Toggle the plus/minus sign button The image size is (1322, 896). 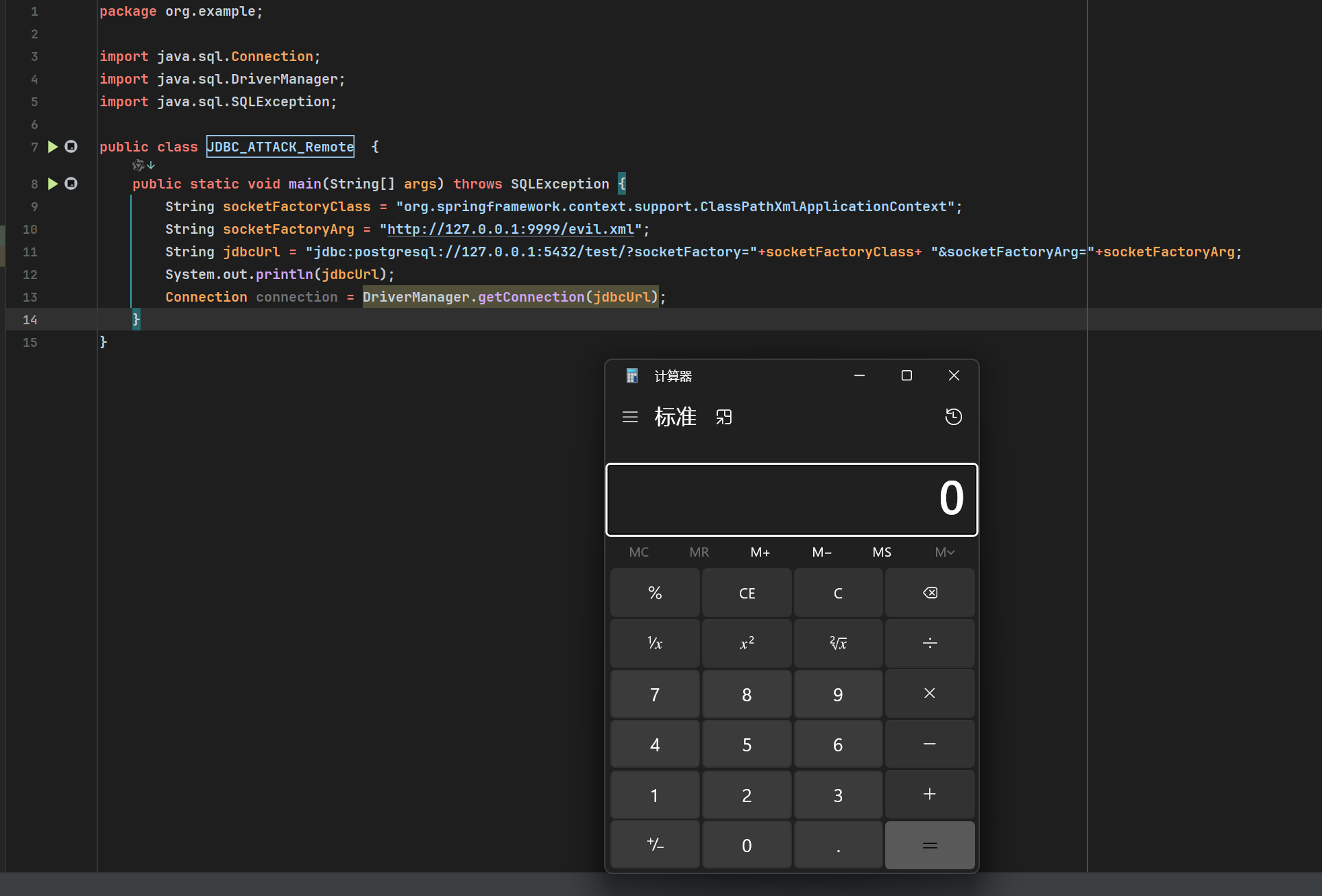(655, 845)
